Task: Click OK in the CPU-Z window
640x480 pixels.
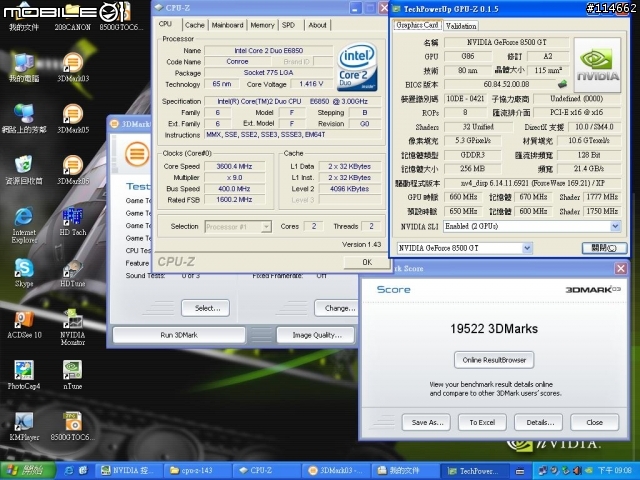Action: tap(367, 262)
